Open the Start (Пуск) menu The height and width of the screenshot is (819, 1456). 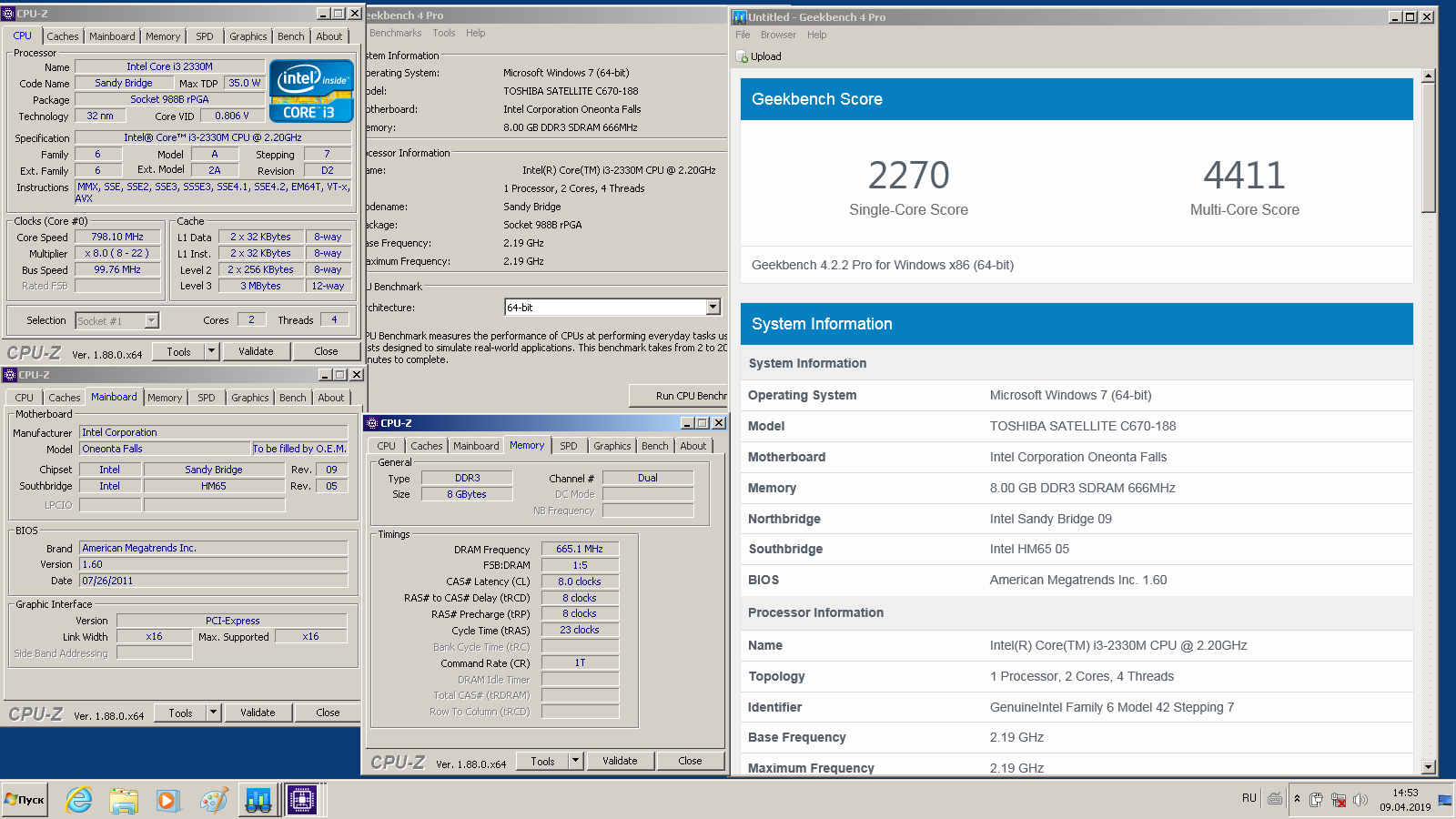coord(25,800)
